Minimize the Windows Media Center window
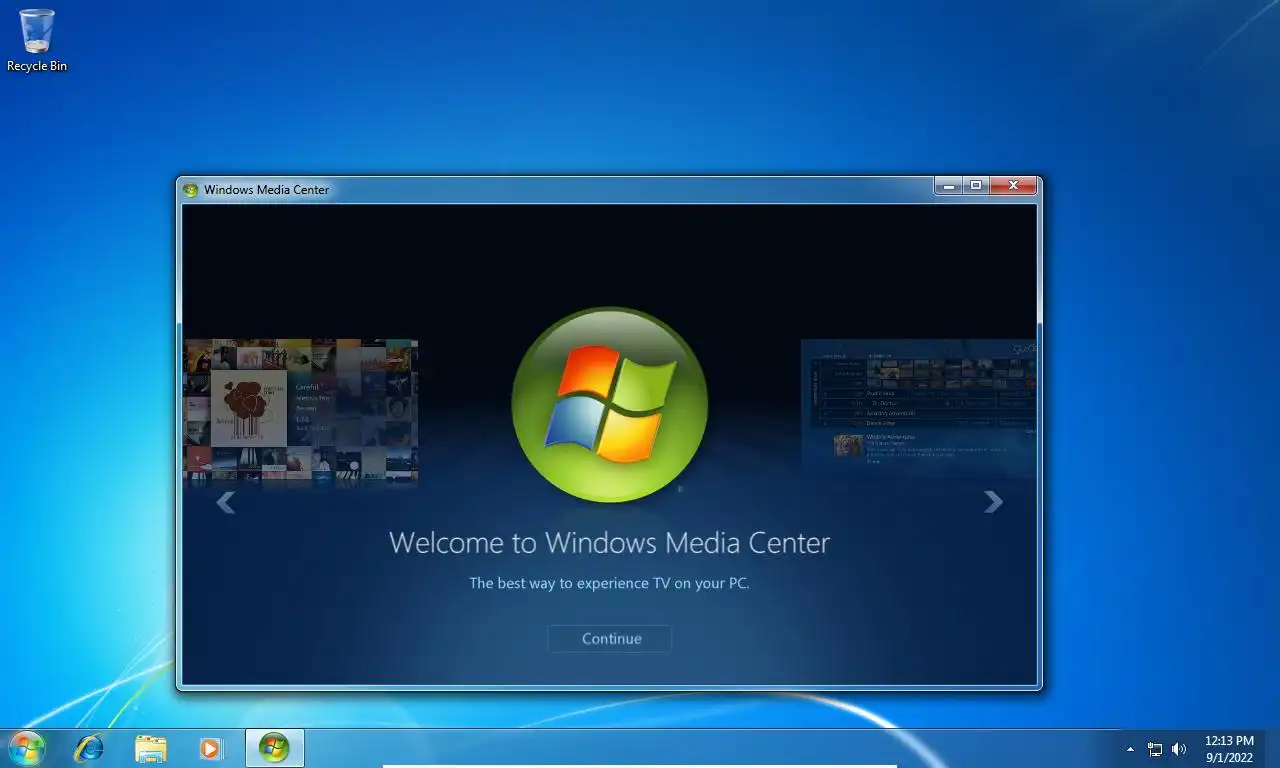 (948, 185)
